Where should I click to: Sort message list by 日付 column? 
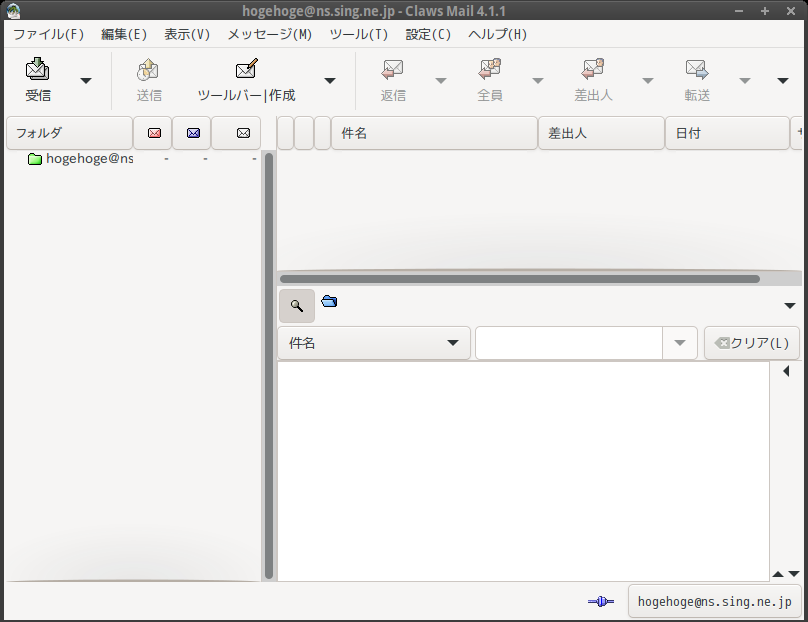tap(727, 133)
